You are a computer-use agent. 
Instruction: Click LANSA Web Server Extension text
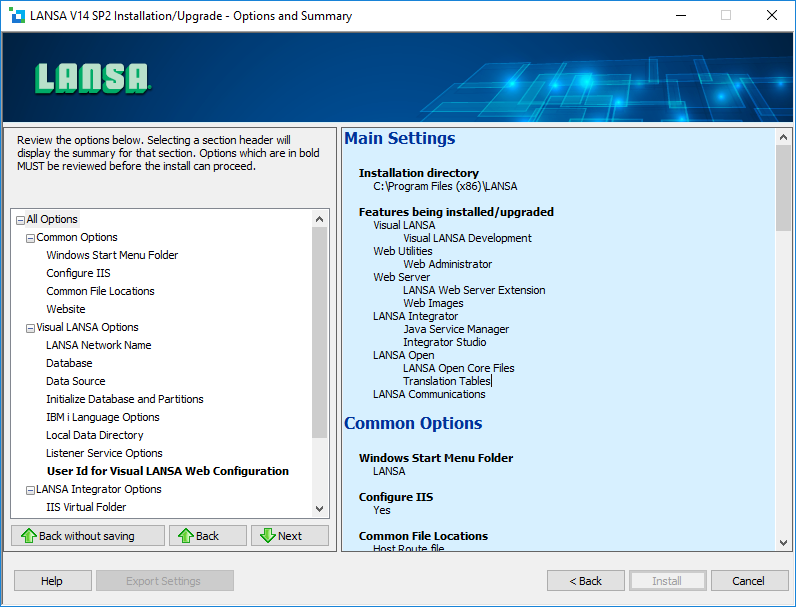click(x=474, y=290)
